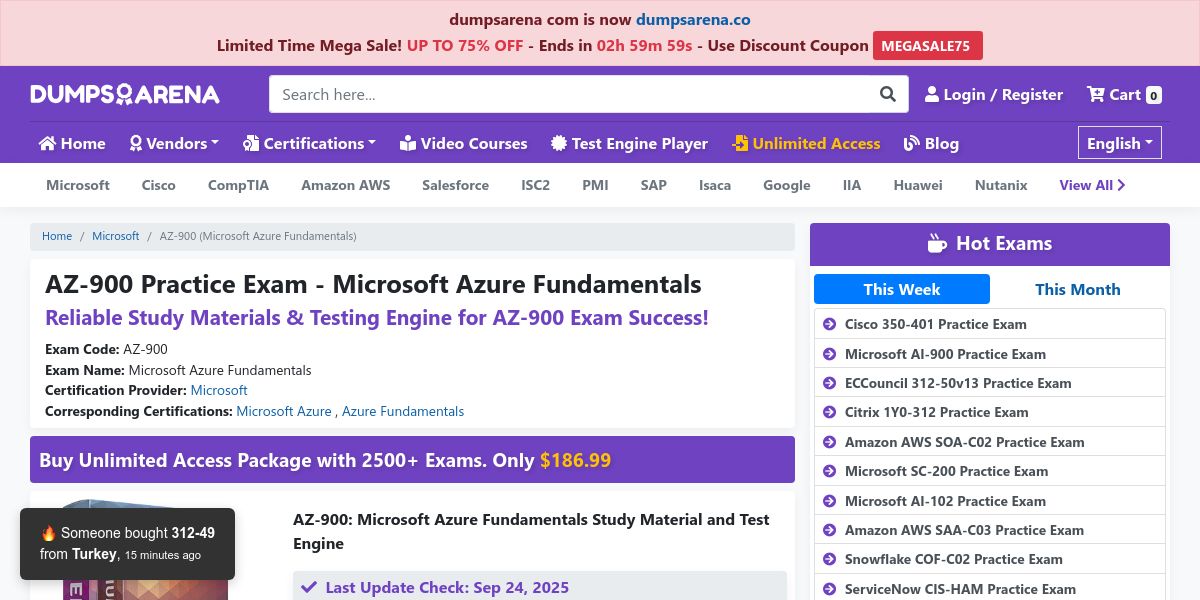Click the Test Engine Player gear icon
Screen dimensions: 1200x600
click(x=559, y=143)
